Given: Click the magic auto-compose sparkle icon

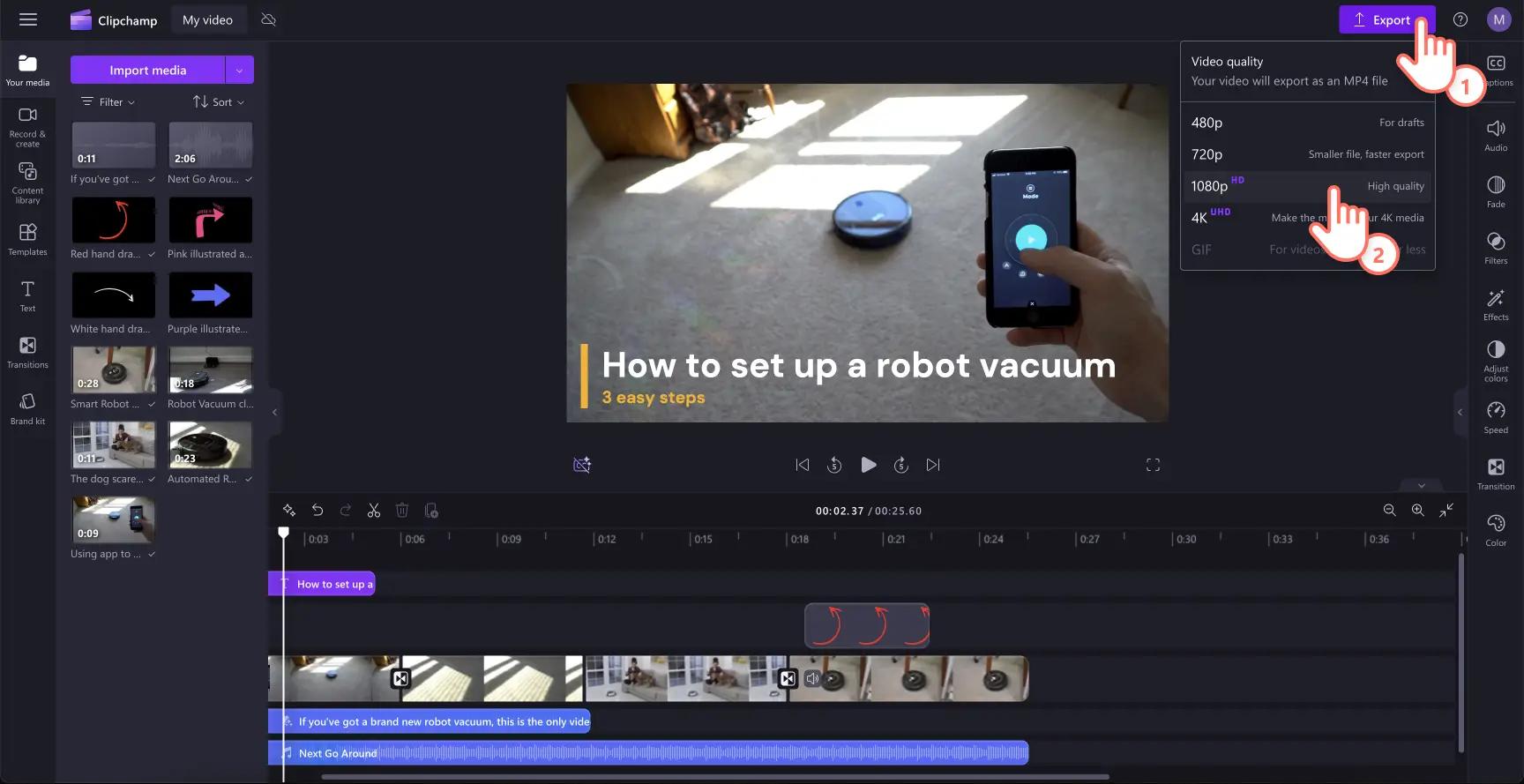Looking at the screenshot, I should point(288,510).
